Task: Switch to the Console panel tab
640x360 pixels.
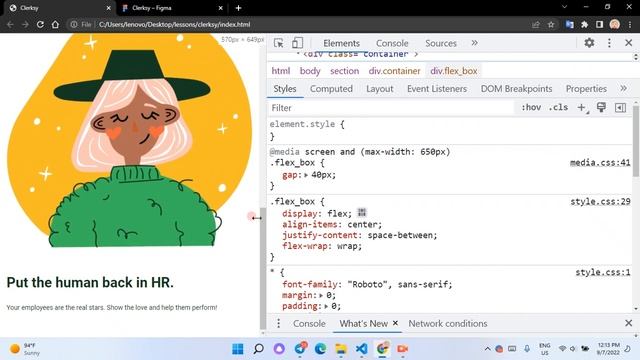Action: (392, 43)
